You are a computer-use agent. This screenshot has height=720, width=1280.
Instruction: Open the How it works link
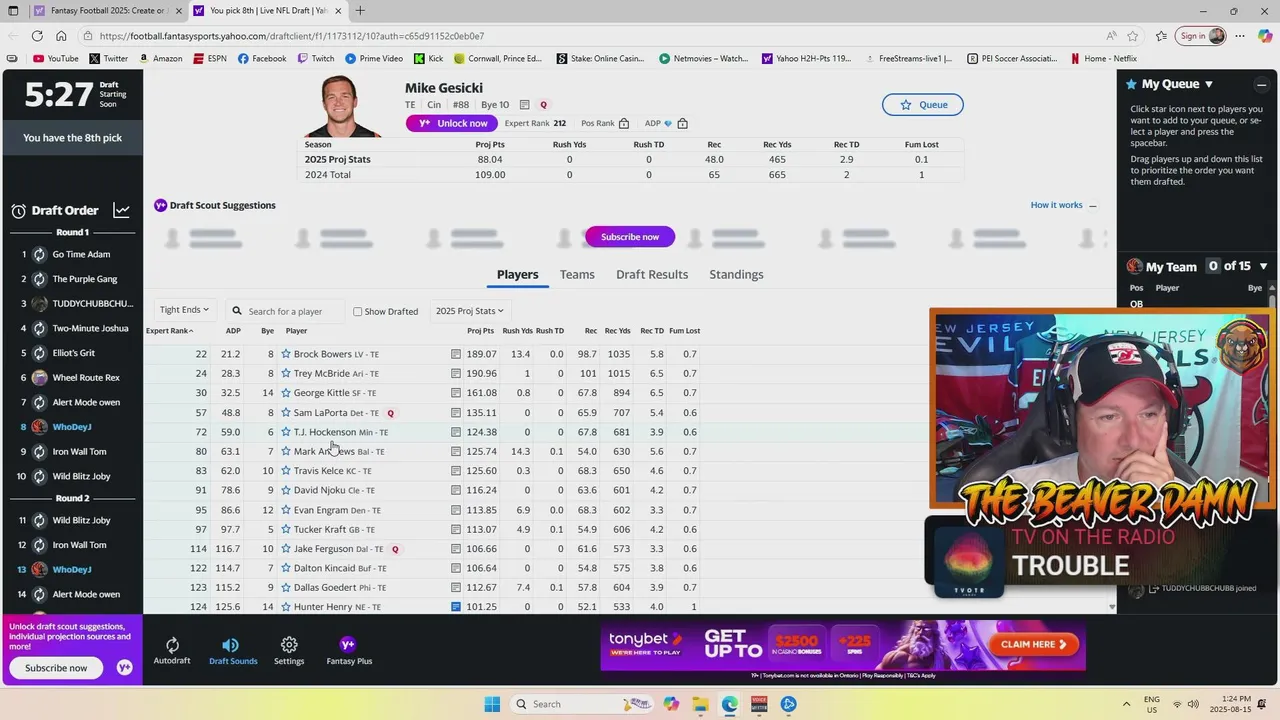[1056, 205]
